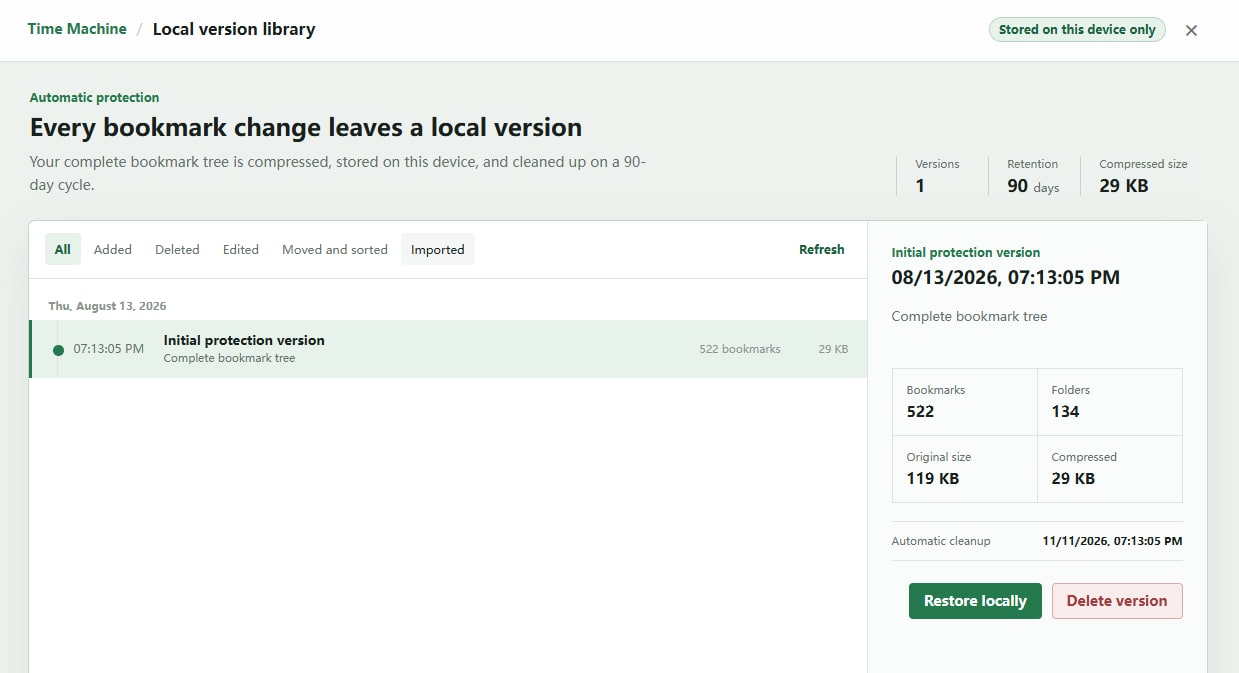The width and height of the screenshot is (1239, 673).
Task: Click the Local version library title
Action: (234, 29)
